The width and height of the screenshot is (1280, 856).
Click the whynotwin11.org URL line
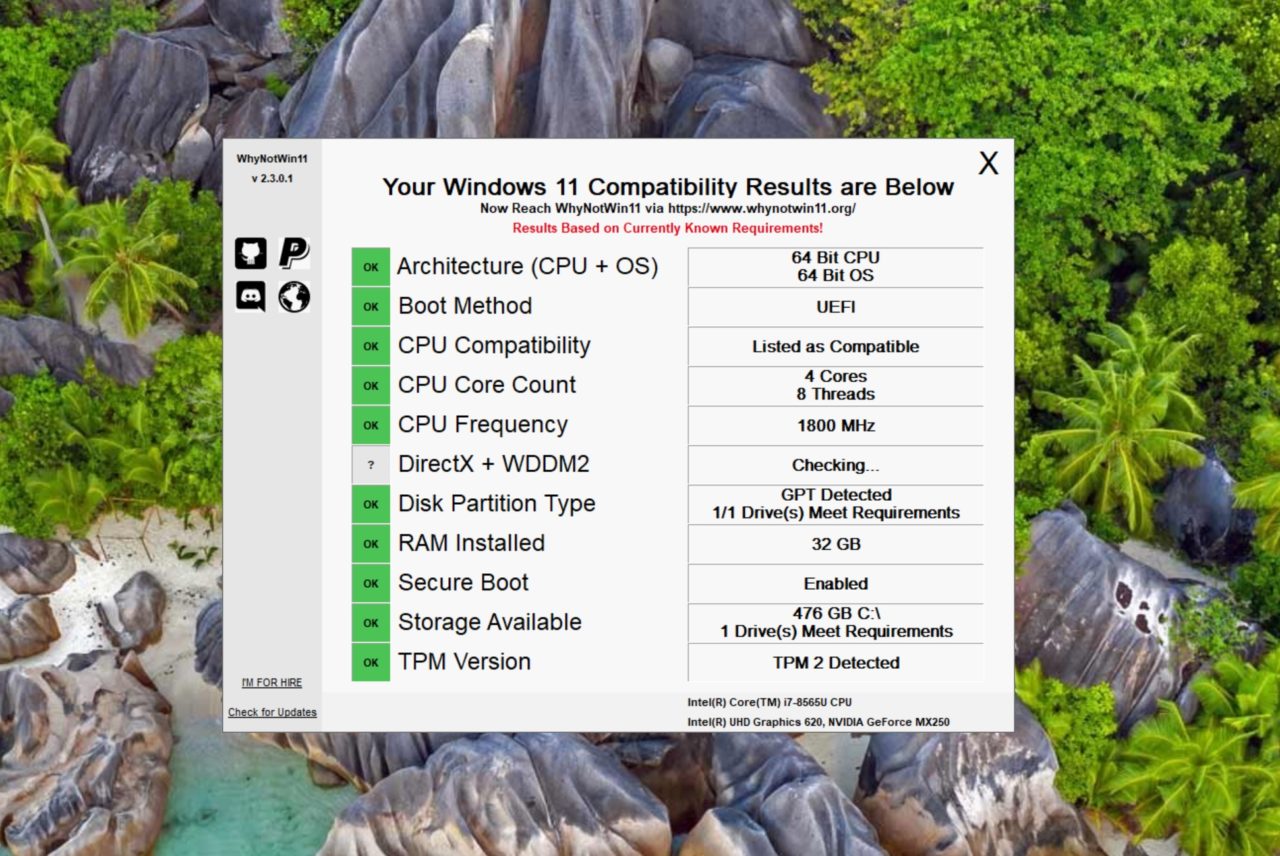coord(668,209)
